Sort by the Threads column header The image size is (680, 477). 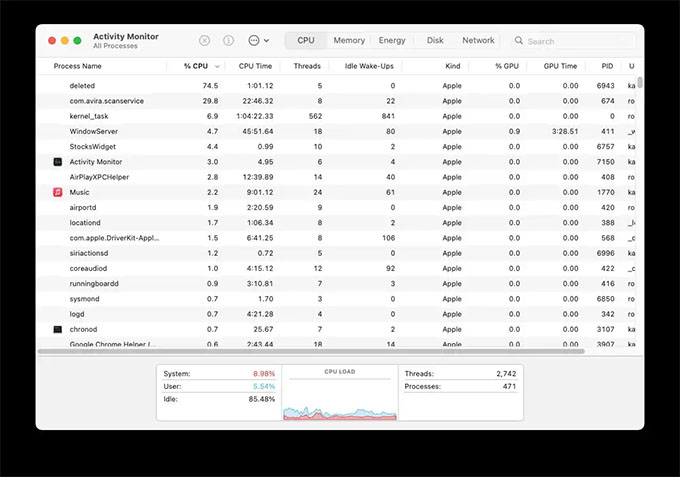(307, 66)
